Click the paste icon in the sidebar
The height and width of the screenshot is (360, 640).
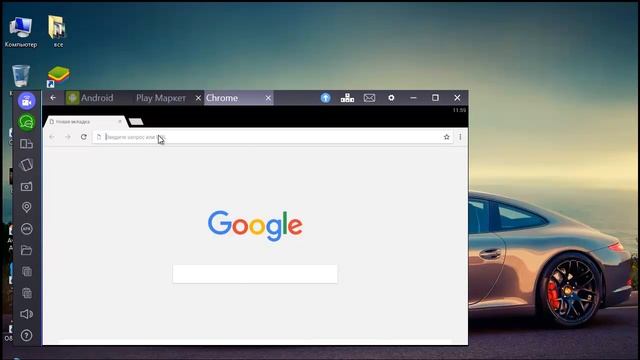[x=27, y=293]
